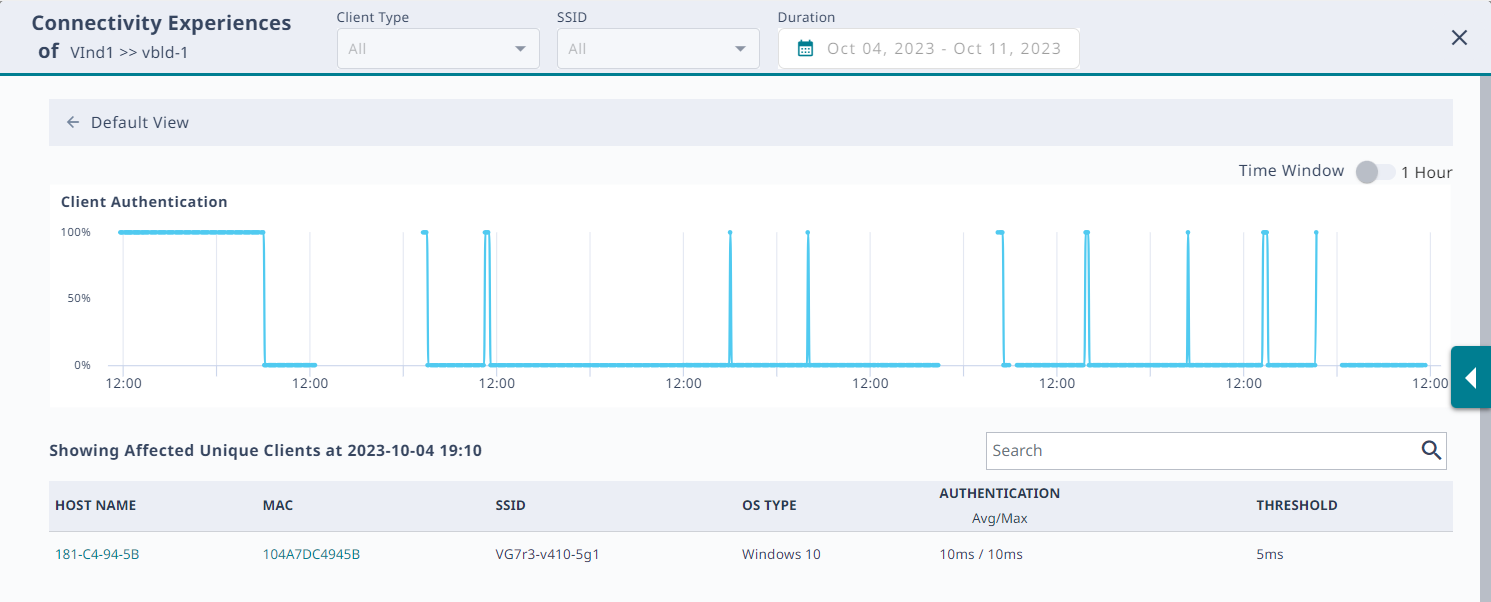Click the SSID column header
The width and height of the screenshot is (1491, 602).
(510, 506)
